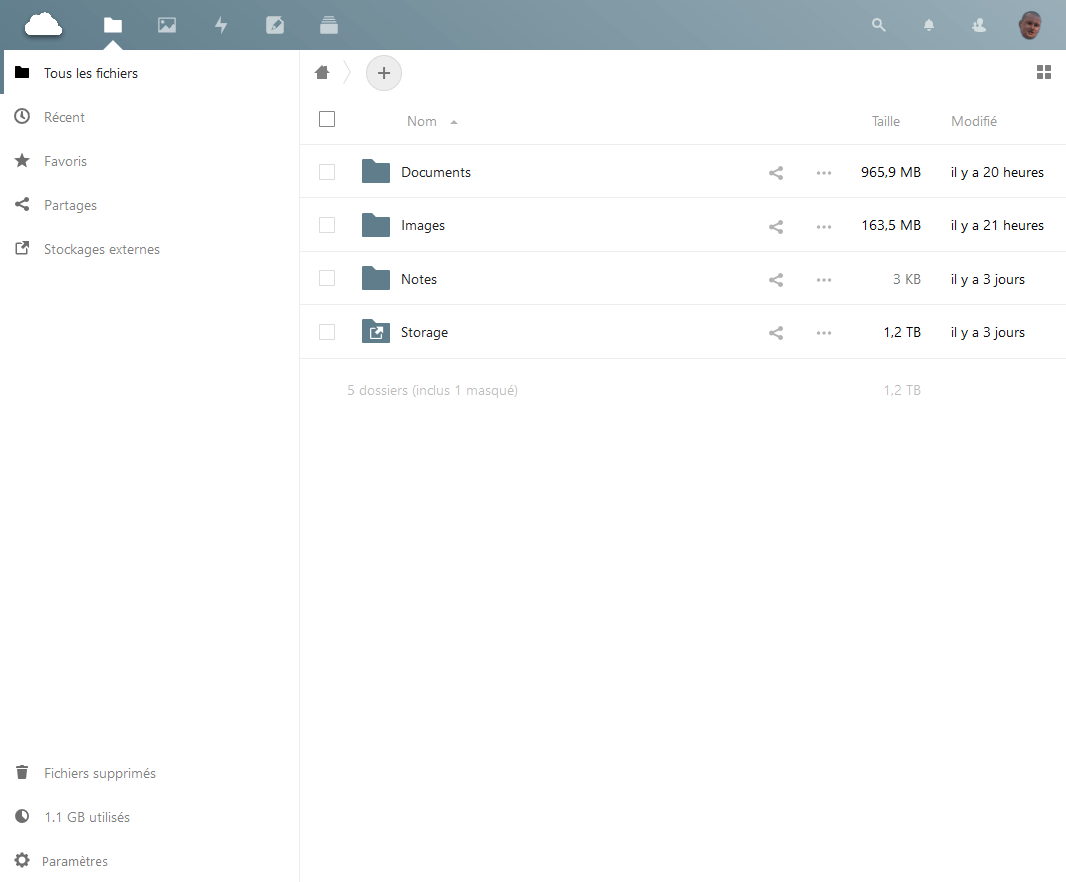Select the Storage folder checkbox

(327, 332)
